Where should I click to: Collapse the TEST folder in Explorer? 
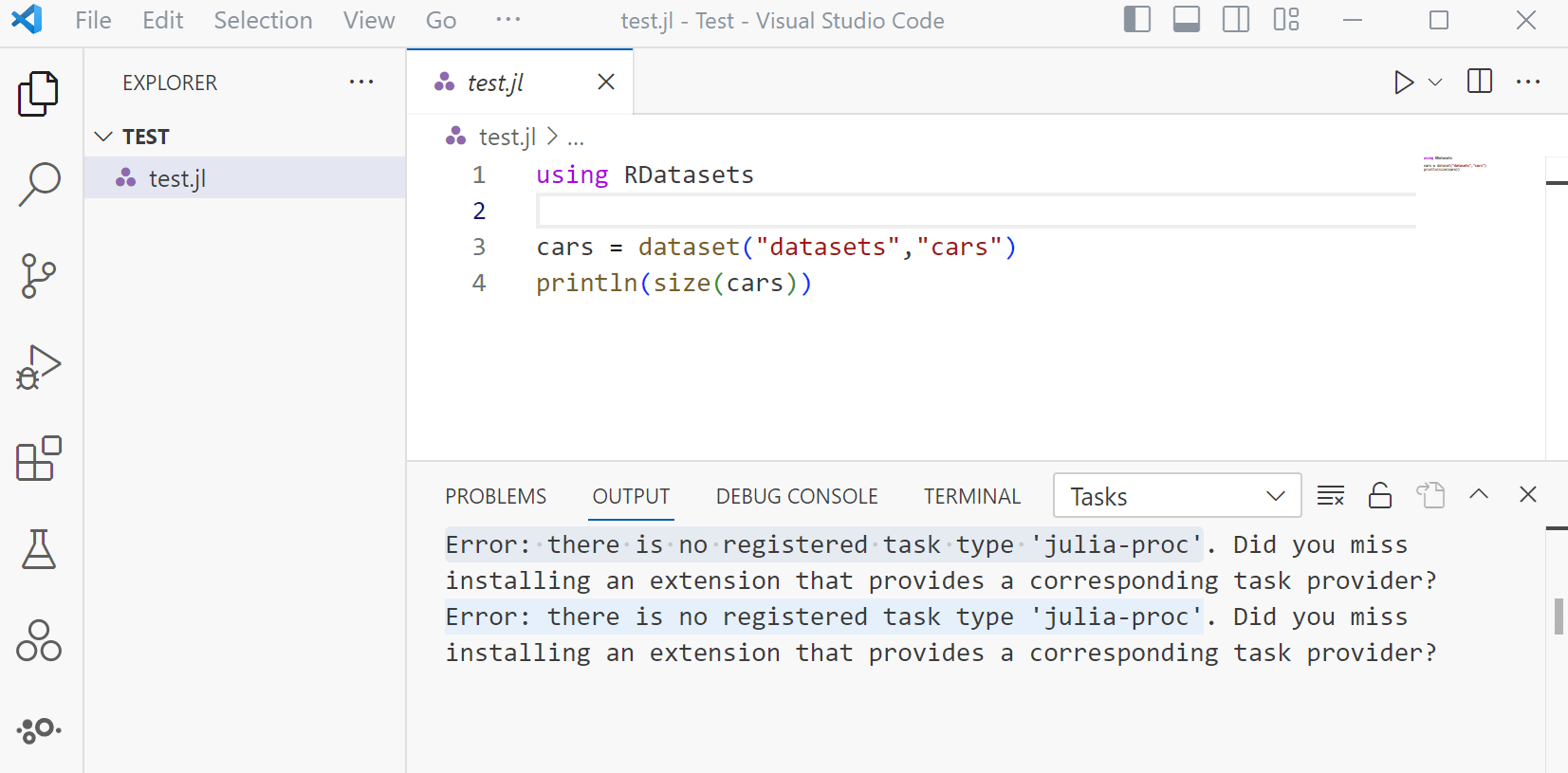coord(103,137)
